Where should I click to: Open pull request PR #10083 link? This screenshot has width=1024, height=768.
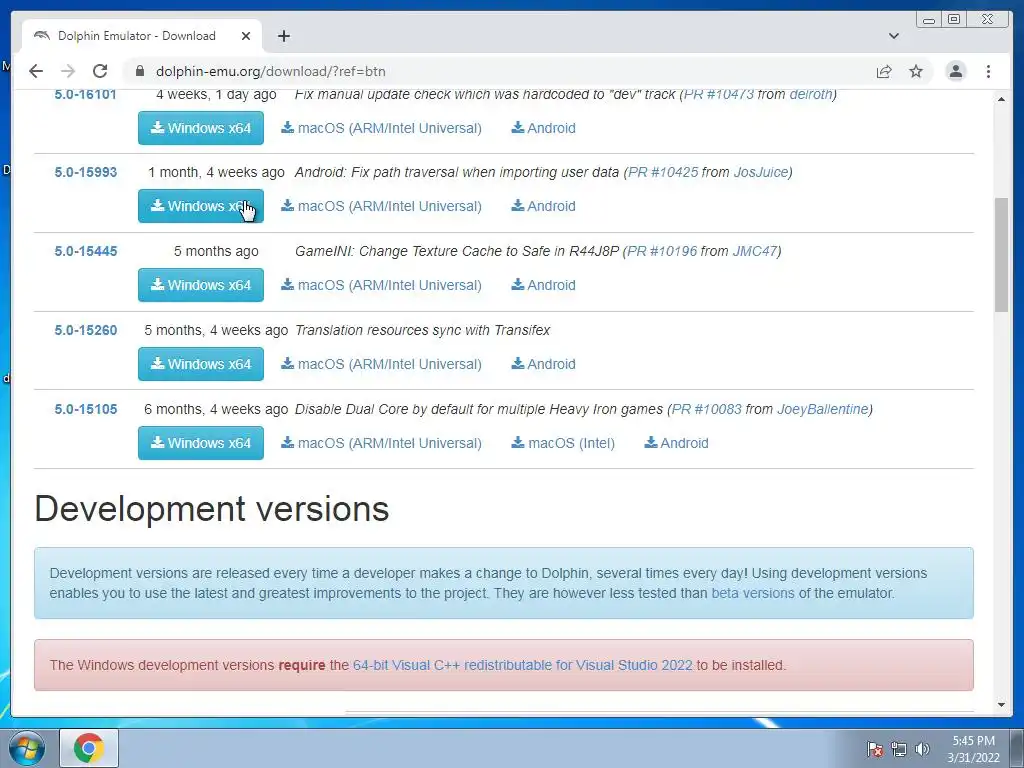point(707,409)
